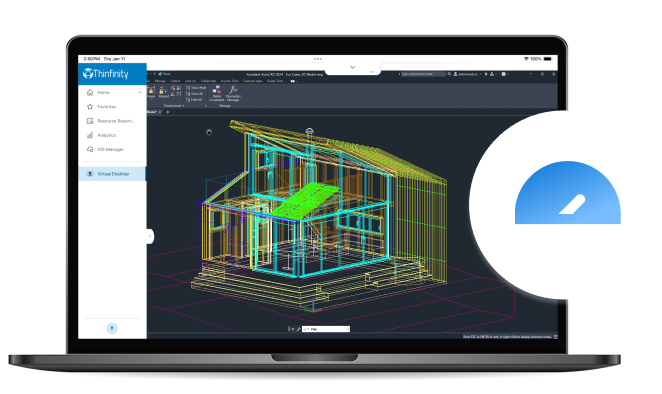The width and height of the screenshot is (662, 394).
Task: Click the user account sign-in icon
Action: [456, 74]
